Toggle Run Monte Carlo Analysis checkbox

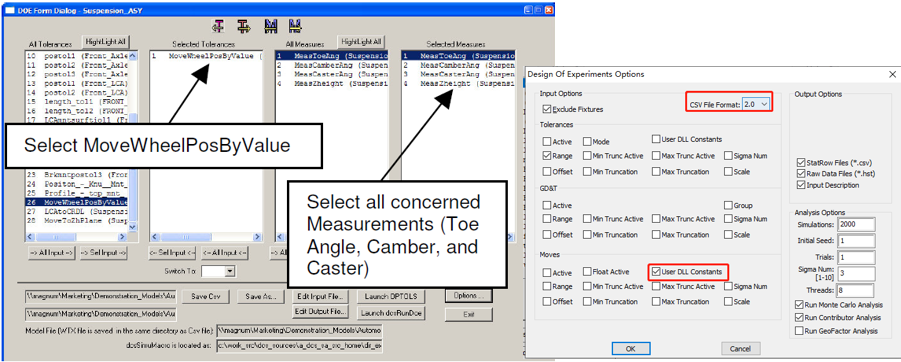pos(799,305)
